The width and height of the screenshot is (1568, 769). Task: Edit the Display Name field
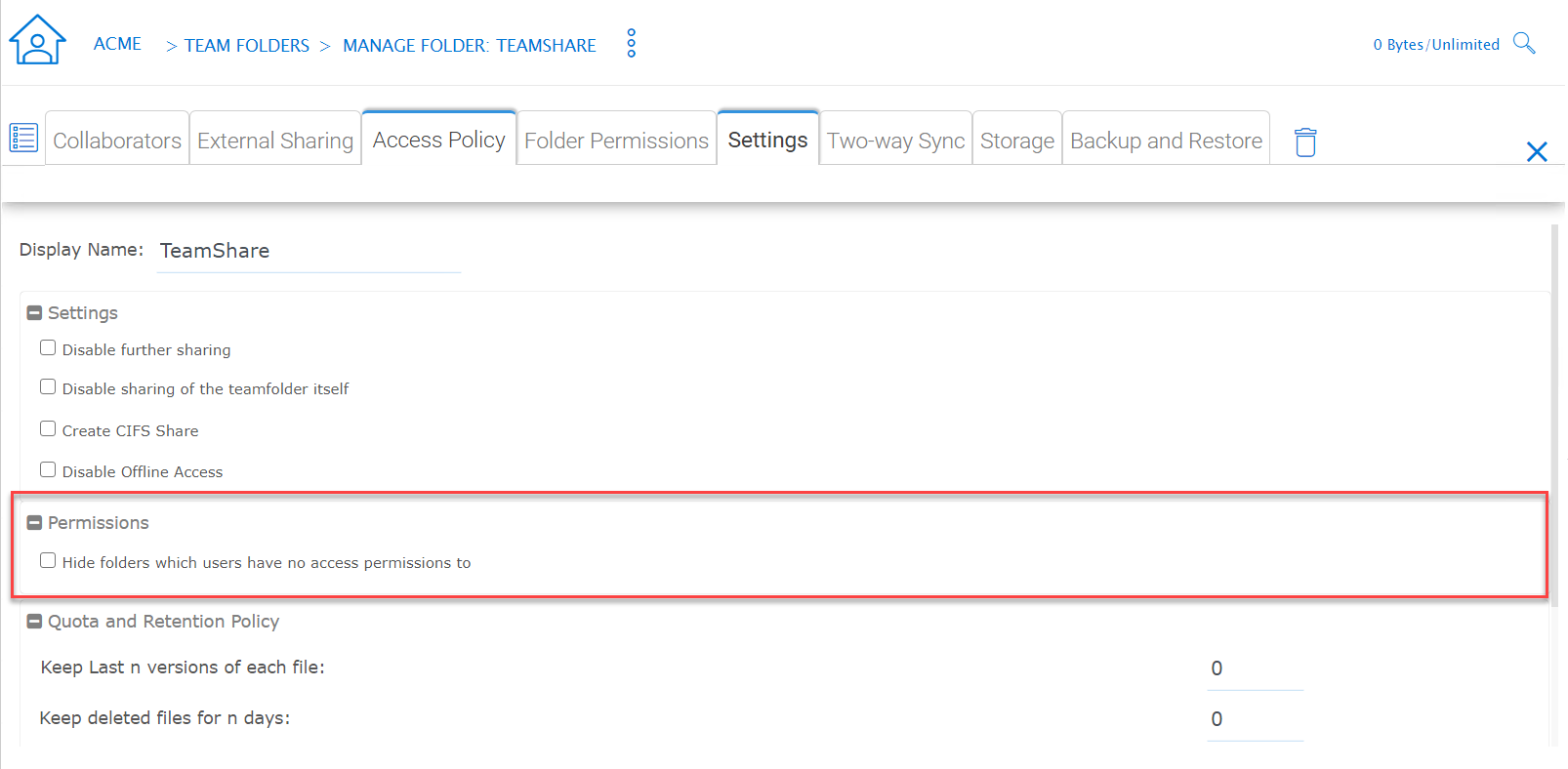[309, 251]
